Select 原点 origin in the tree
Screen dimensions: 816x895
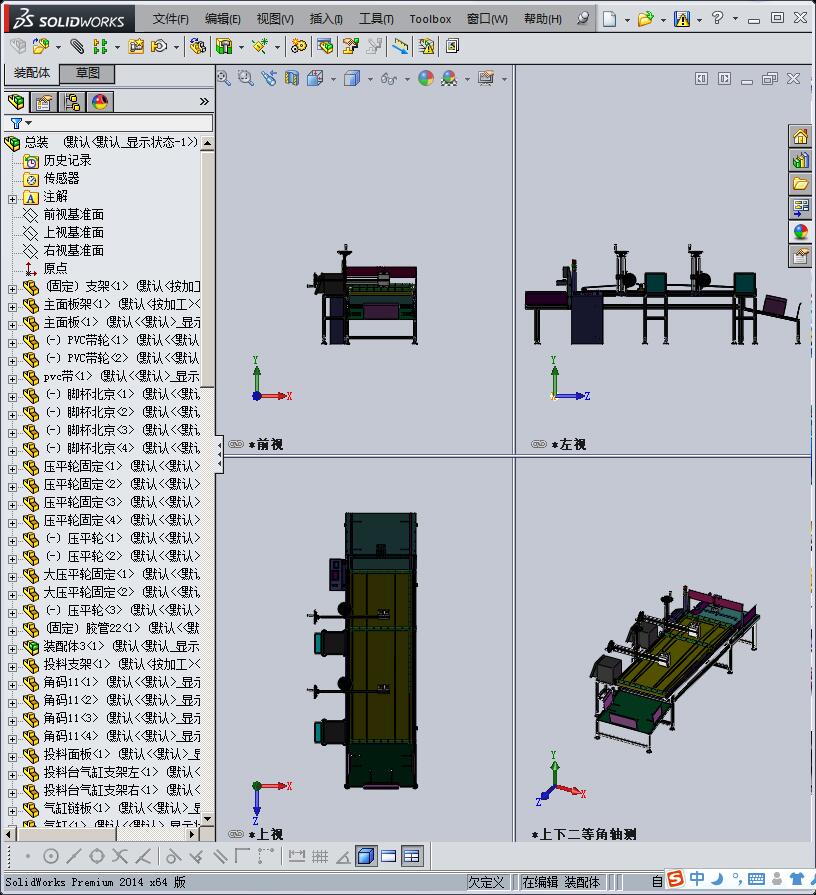[x=55, y=268]
